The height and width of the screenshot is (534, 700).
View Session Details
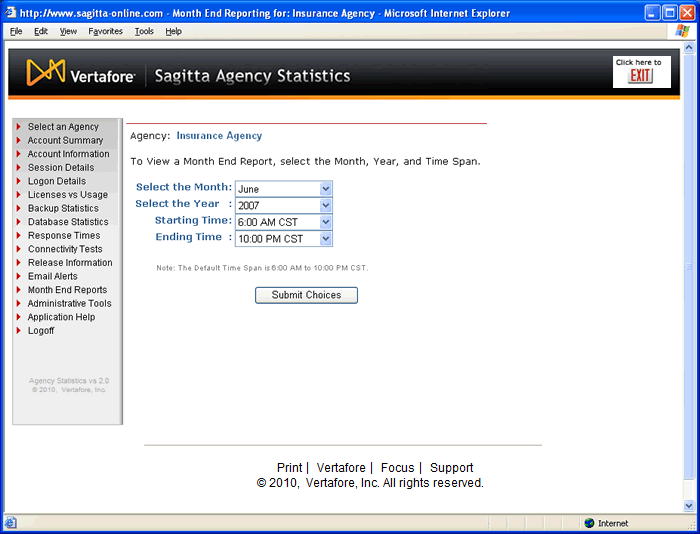(x=61, y=167)
